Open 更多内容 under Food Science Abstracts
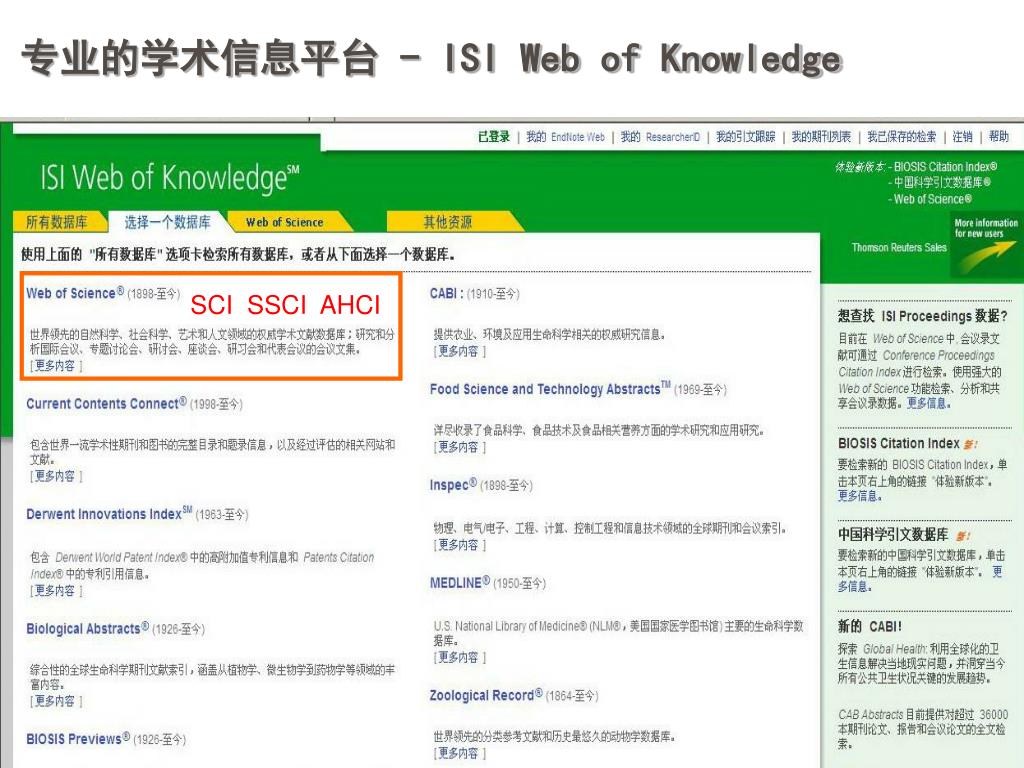 tap(458, 447)
